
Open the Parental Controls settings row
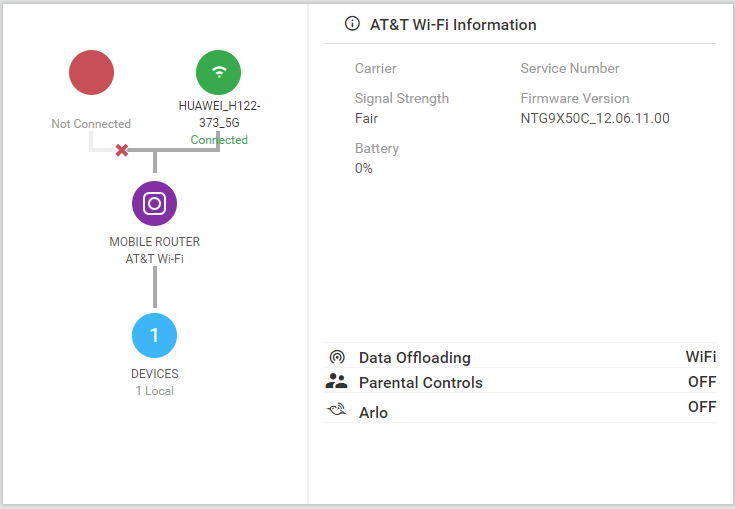420,383
